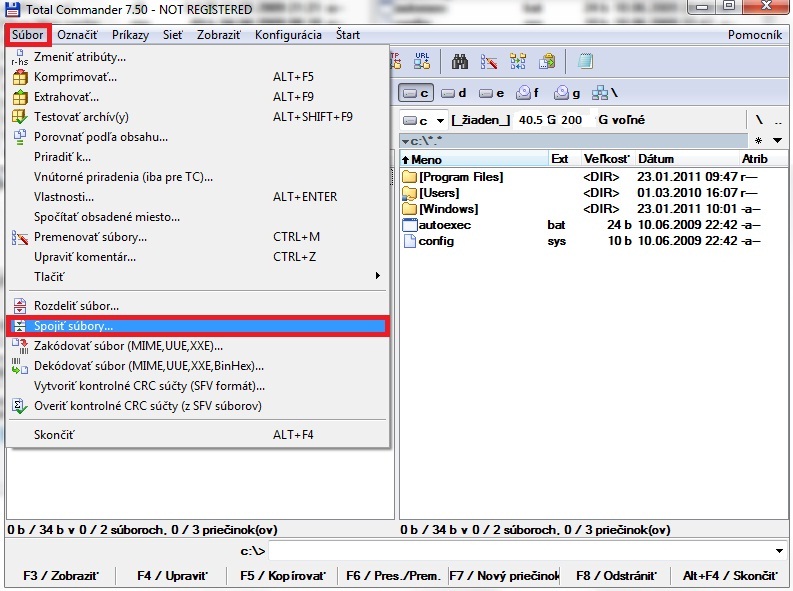Image resolution: width=793 pixels, height=591 pixels.
Task: Click Overiť kontrolné CRC súčty entry
Action: (x=197, y=406)
